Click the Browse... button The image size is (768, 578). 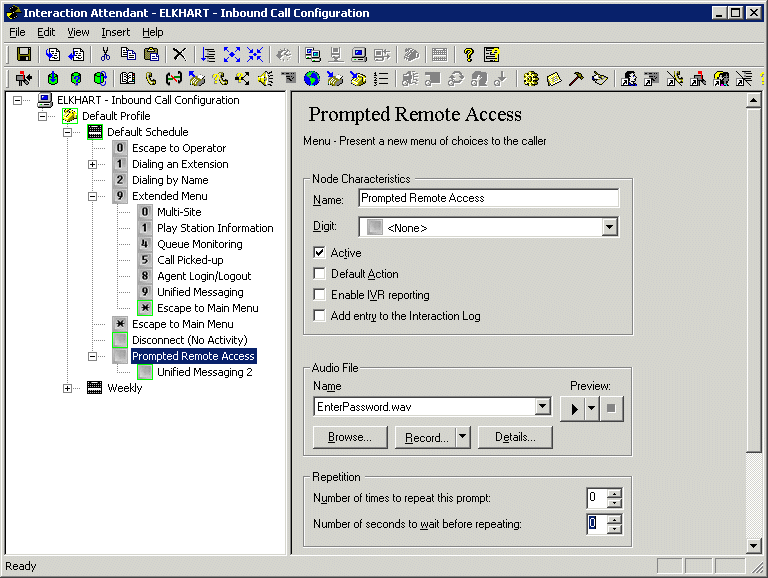350,437
